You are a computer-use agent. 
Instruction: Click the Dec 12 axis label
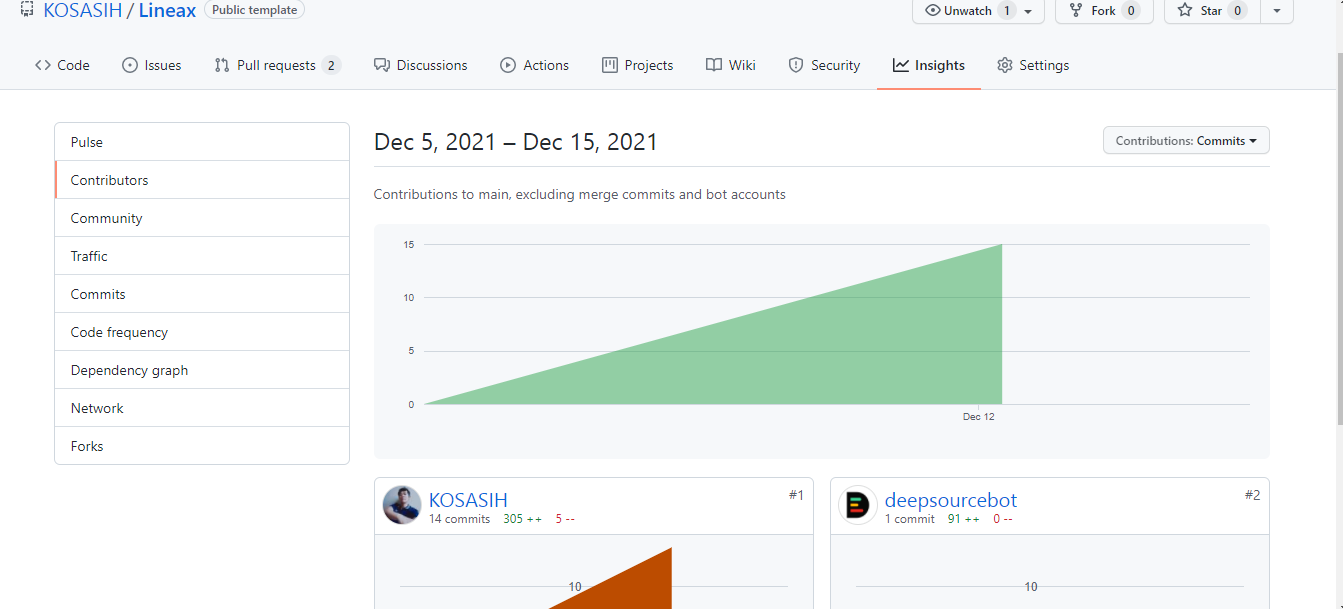pos(979,417)
